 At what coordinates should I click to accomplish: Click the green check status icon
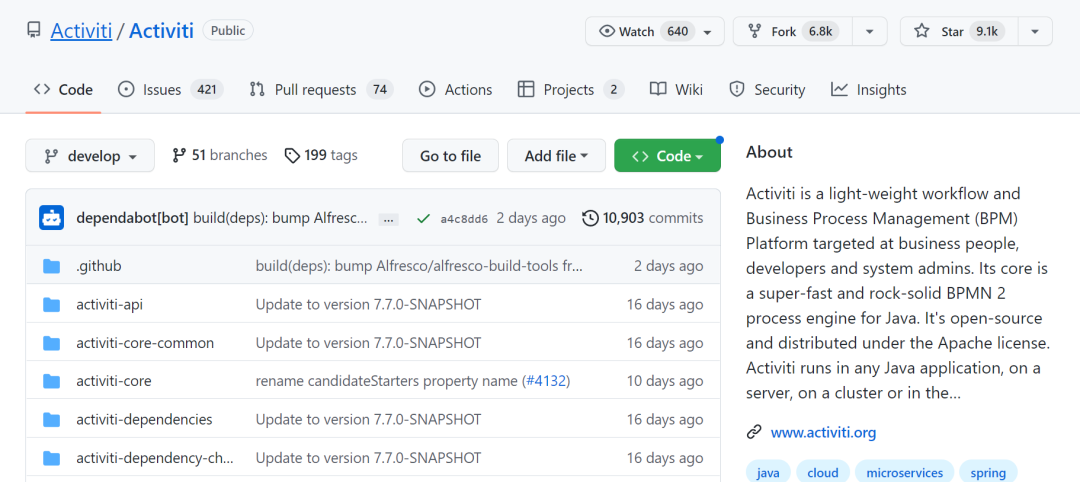[x=423, y=218]
